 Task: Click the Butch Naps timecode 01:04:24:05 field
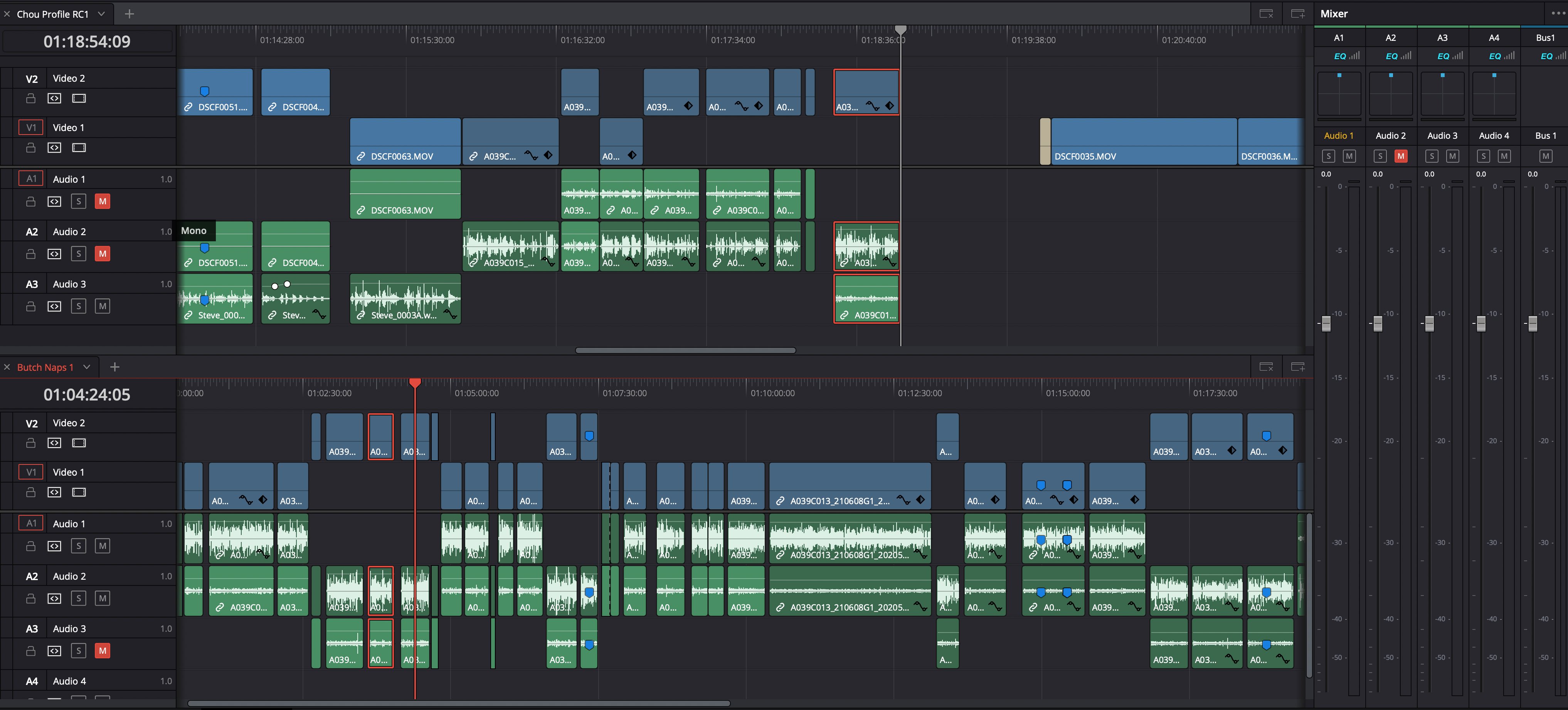[x=87, y=395]
